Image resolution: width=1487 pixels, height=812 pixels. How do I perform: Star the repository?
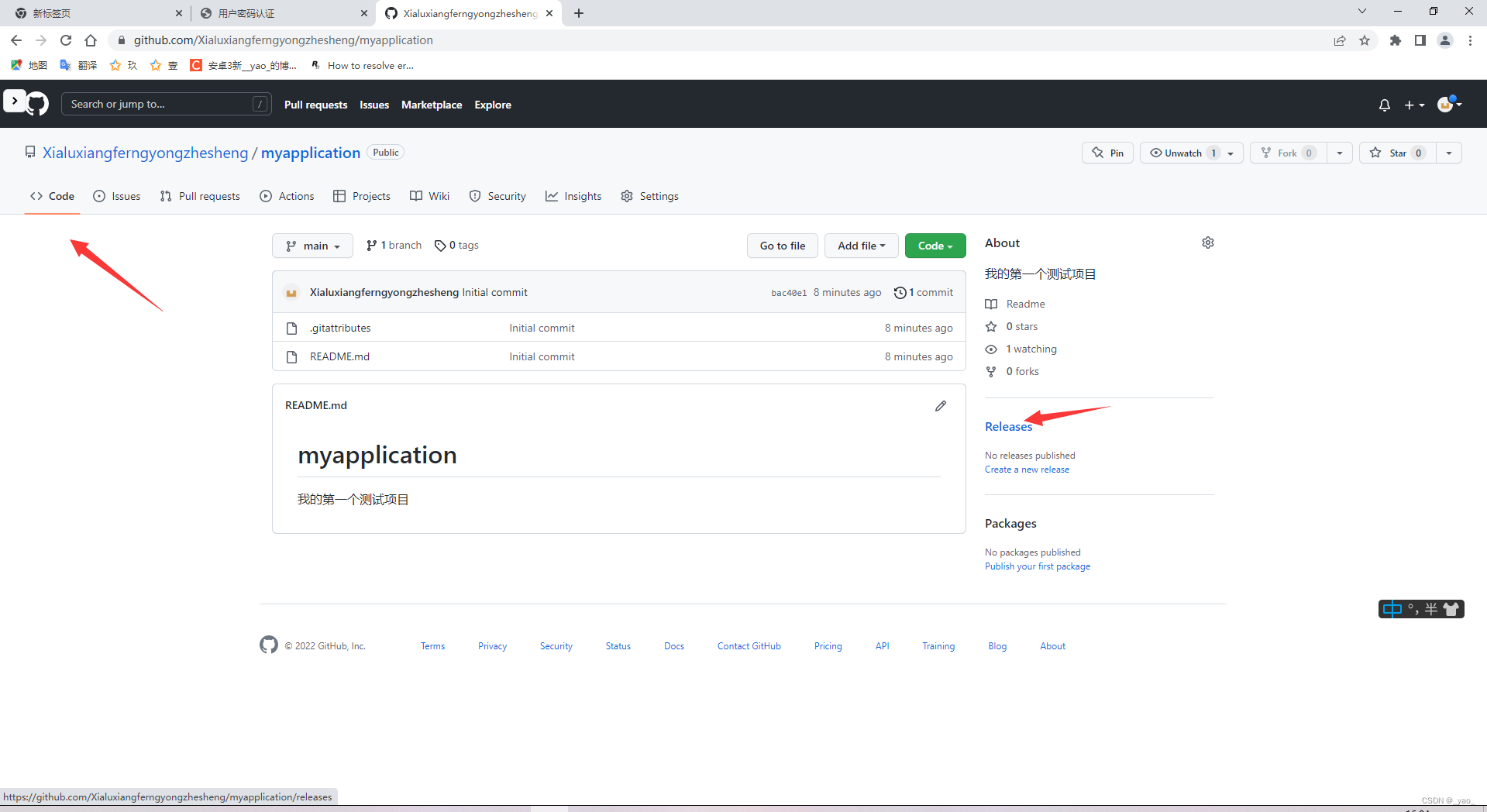click(x=1397, y=153)
